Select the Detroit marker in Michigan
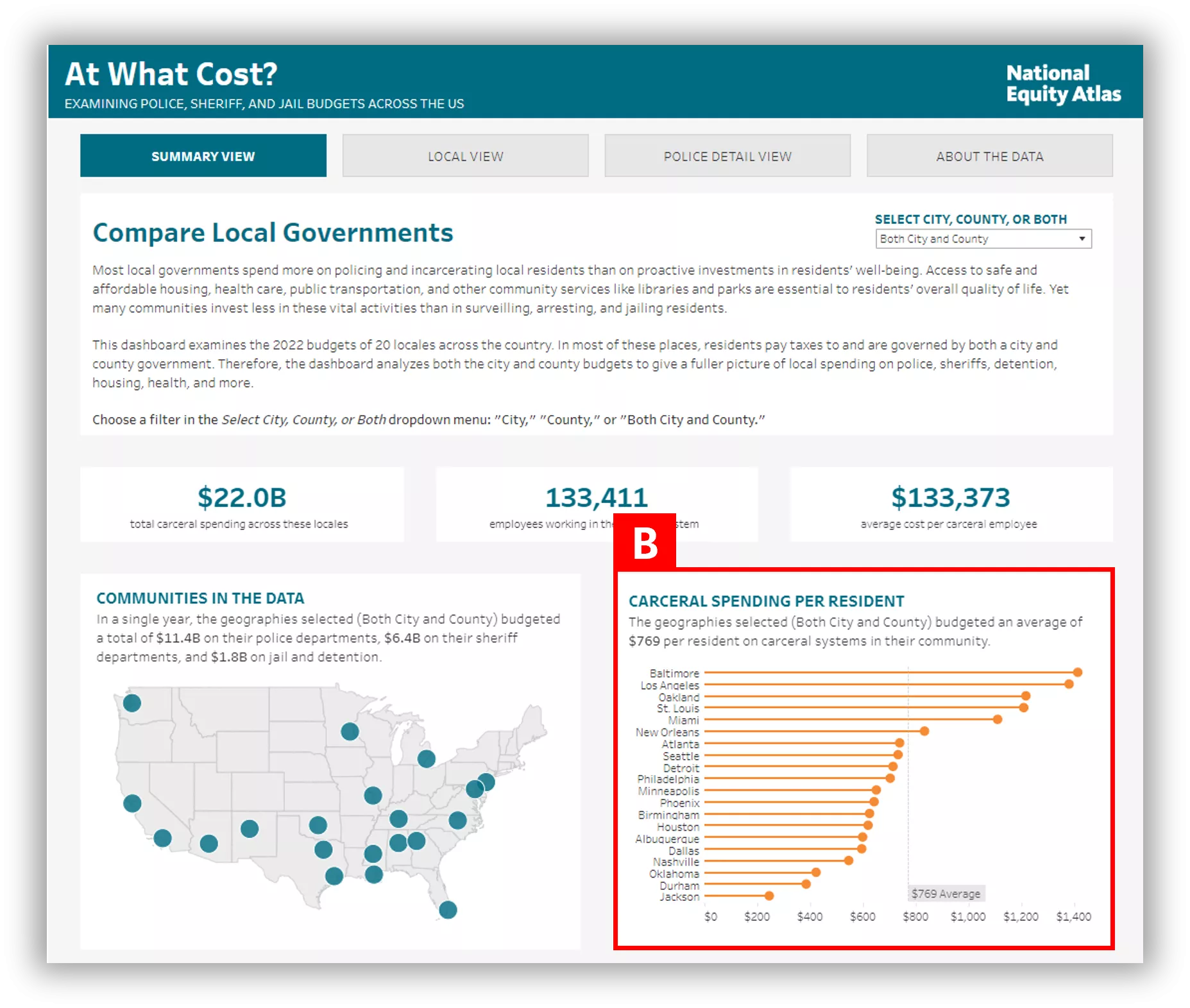Viewport: 1190px width, 1008px height. pyautogui.click(x=427, y=759)
